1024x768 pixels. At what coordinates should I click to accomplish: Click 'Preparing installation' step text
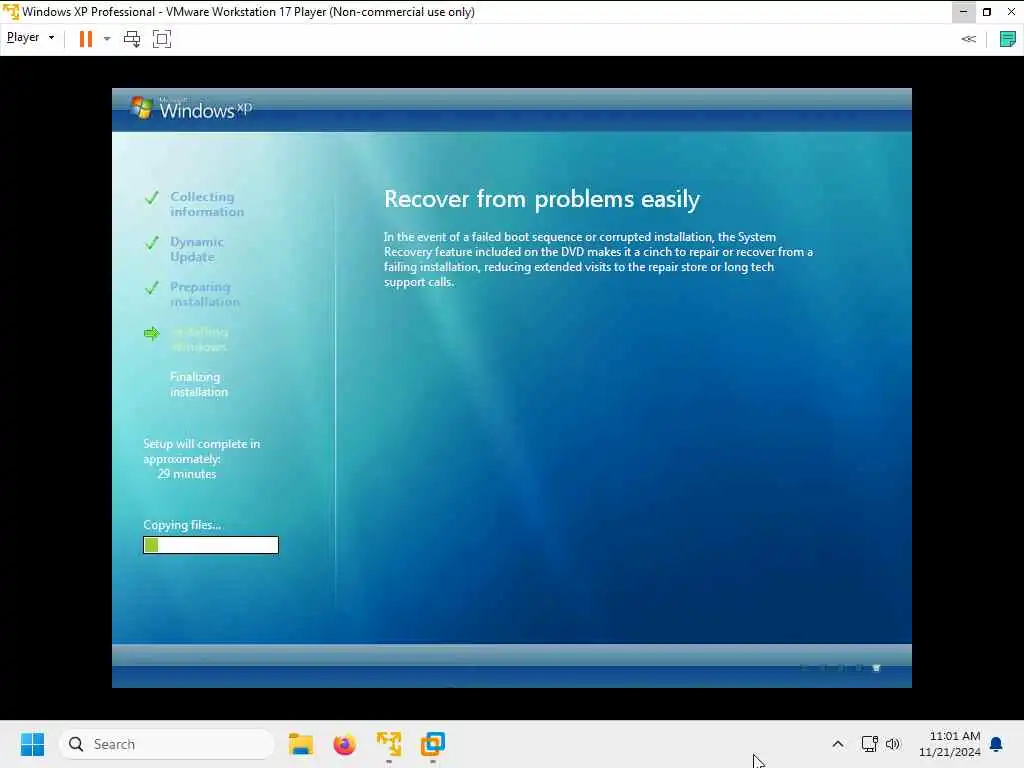(x=204, y=295)
